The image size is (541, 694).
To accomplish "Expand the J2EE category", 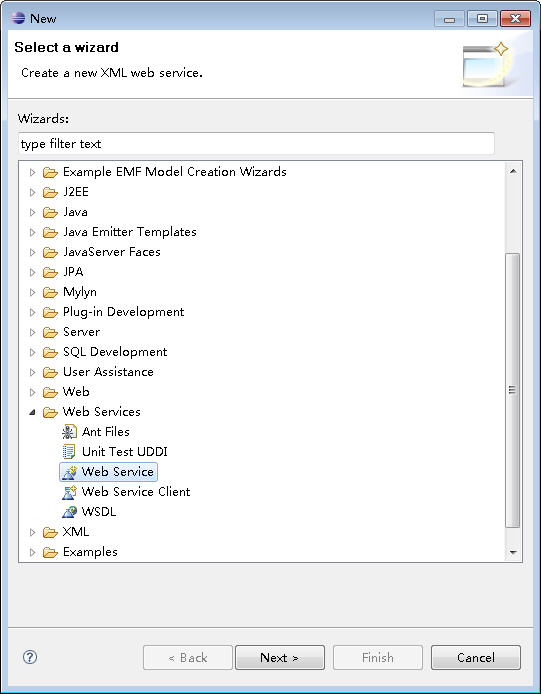I will coord(32,192).
